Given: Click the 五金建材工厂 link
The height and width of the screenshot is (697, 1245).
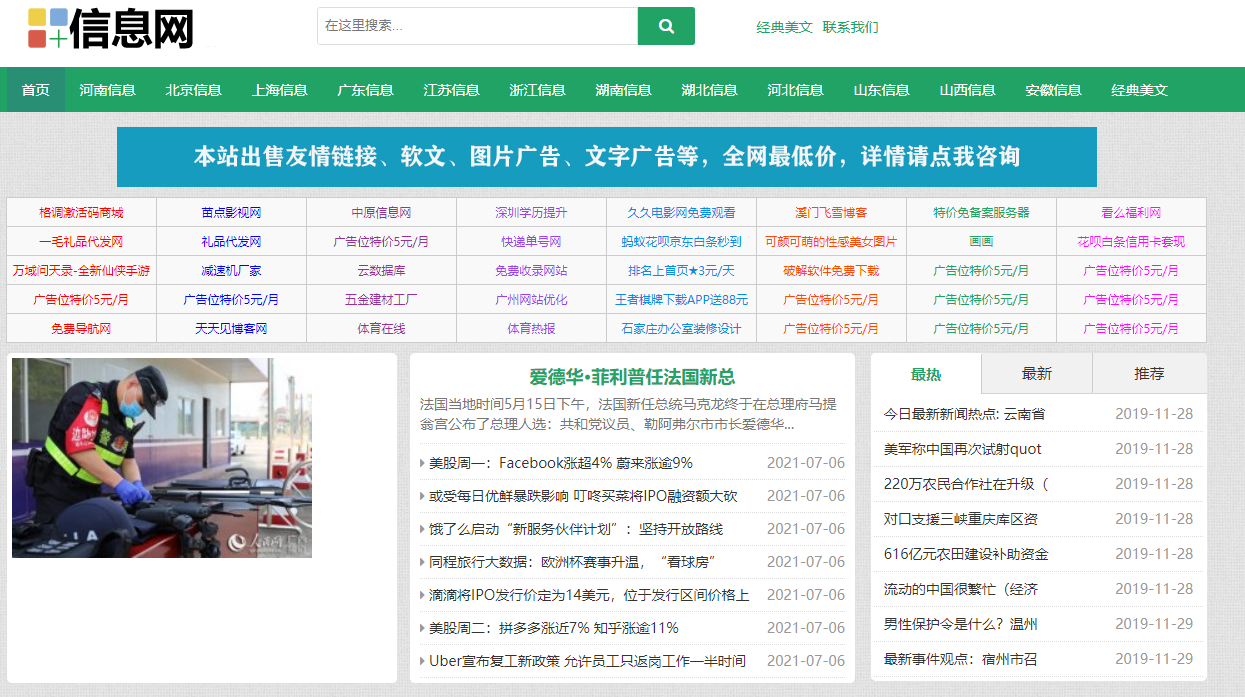Looking at the screenshot, I should click(x=381, y=300).
